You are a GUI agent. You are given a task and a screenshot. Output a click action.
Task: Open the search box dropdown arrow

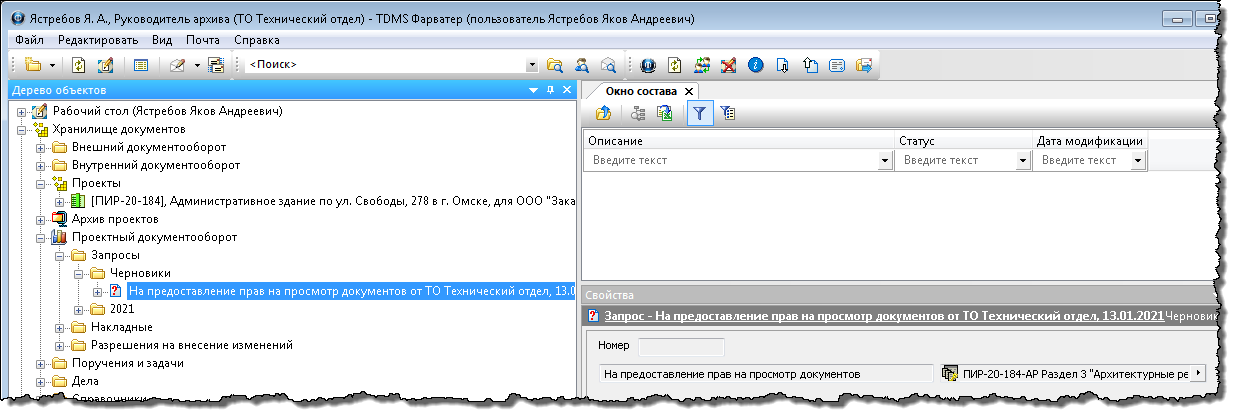532,65
